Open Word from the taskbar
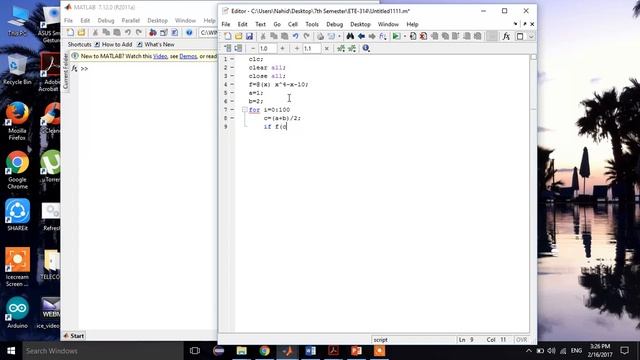This screenshot has height=360, width=640. click(311, 351)
